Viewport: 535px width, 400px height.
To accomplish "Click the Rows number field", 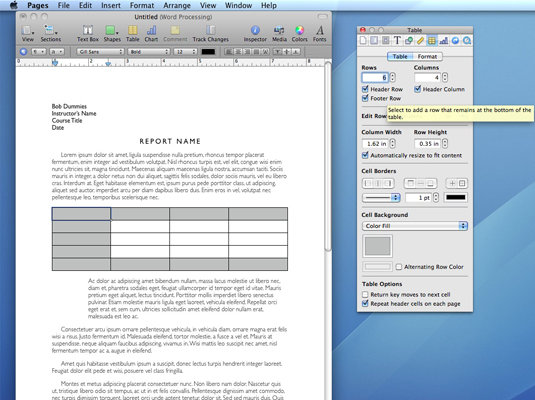I will pyautogui.click(x=375, y=77).
